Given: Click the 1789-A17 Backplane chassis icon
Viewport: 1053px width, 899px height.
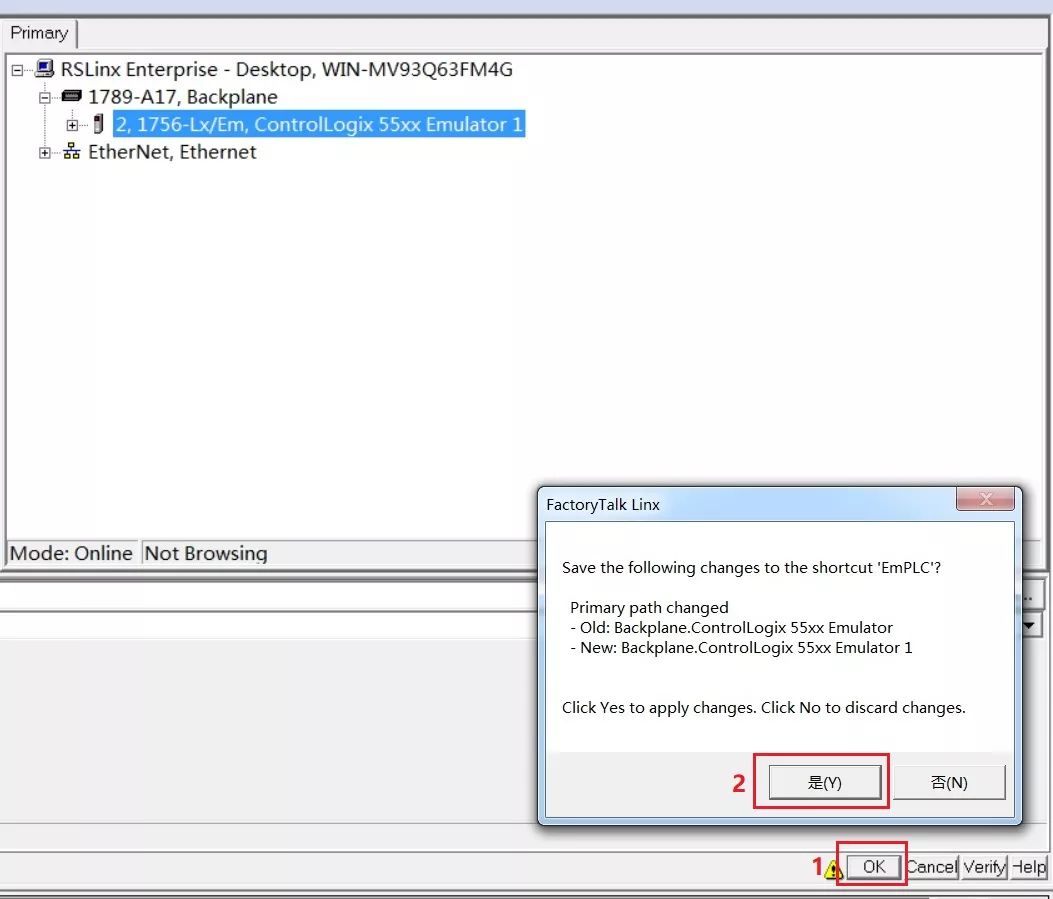Looking at the screenshot, I should click(71, 96).
